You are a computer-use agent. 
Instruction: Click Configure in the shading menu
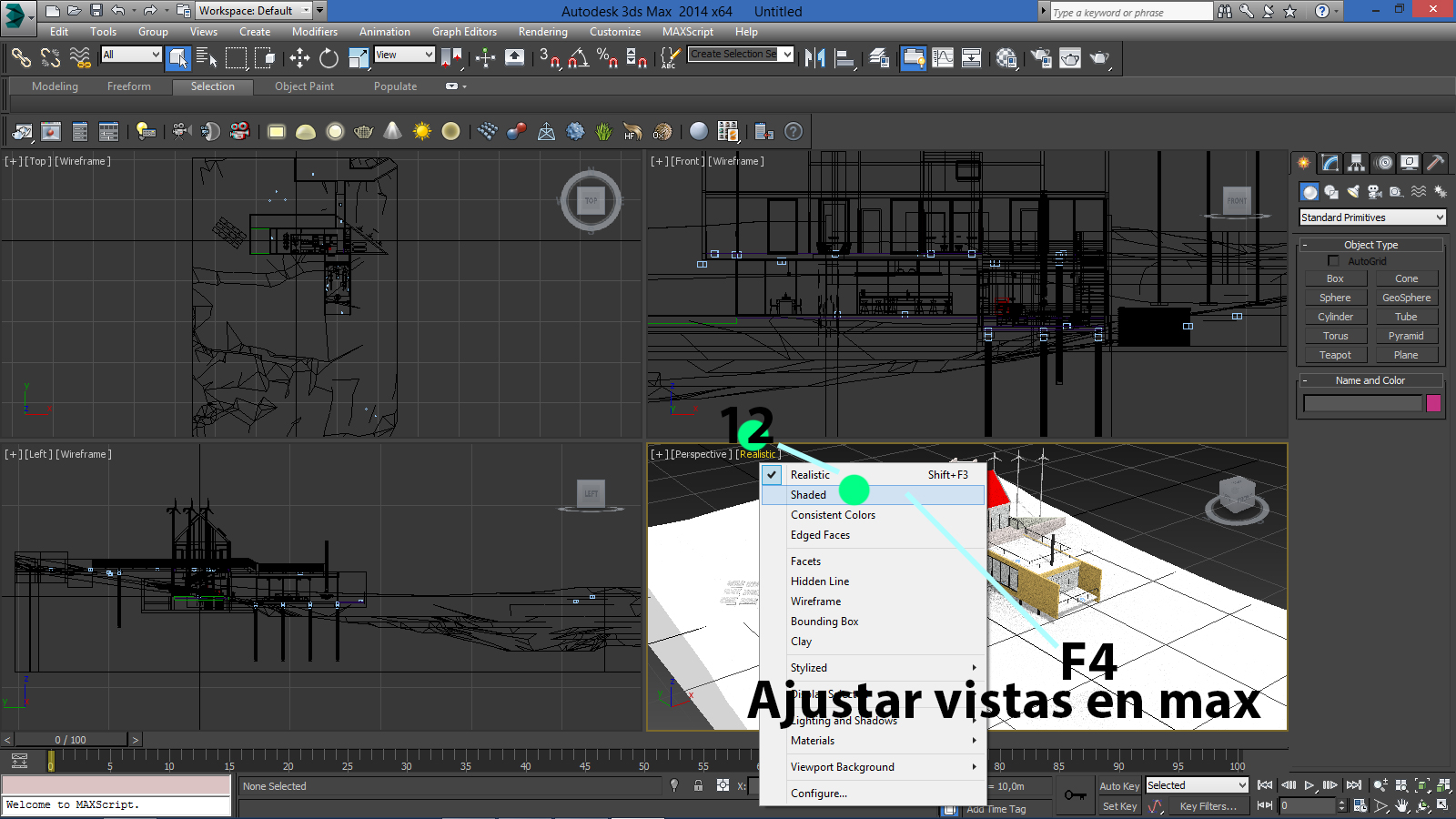(x=873, y=794)
